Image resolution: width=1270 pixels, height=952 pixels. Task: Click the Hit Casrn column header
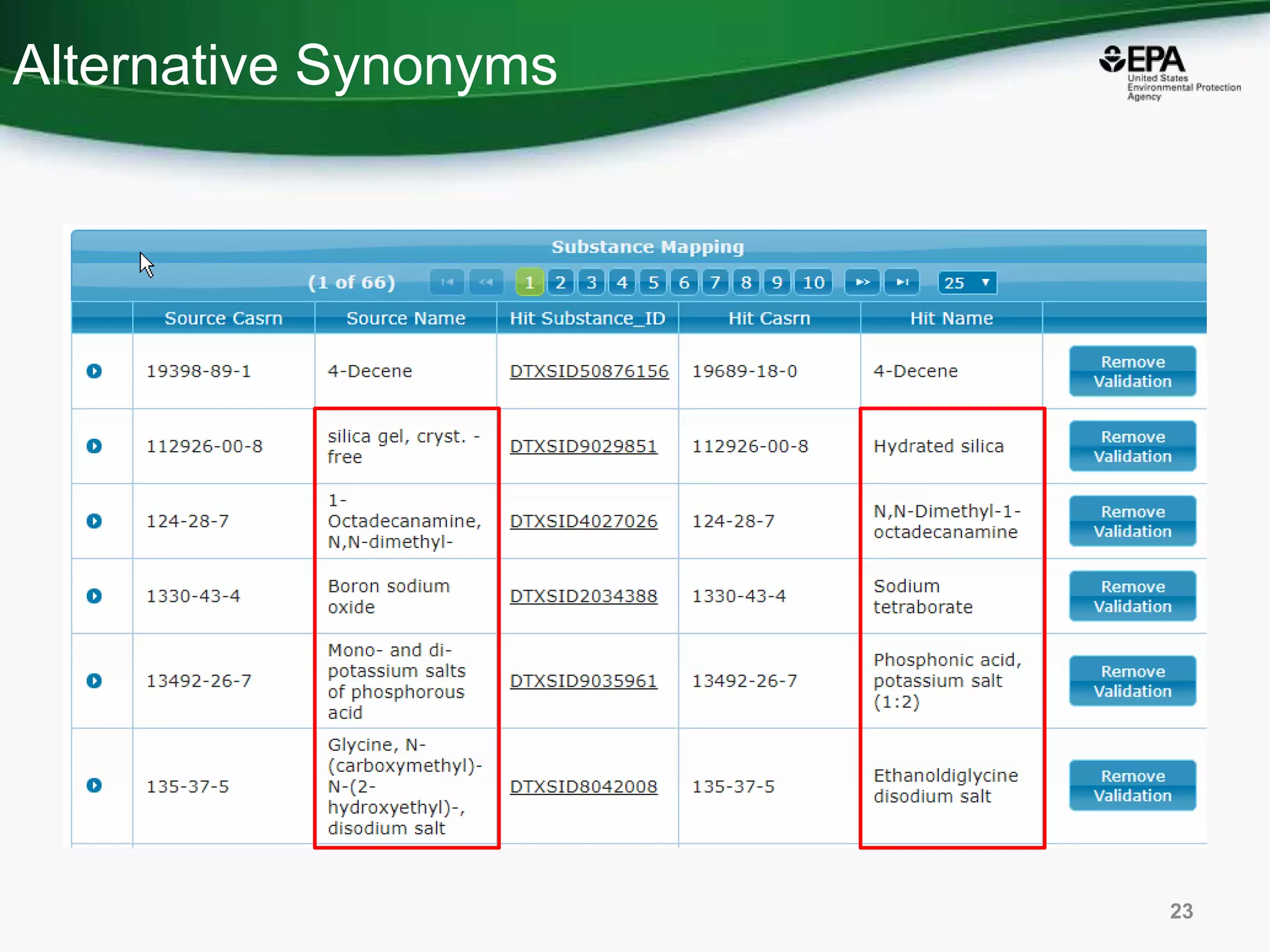coord(770,318)
